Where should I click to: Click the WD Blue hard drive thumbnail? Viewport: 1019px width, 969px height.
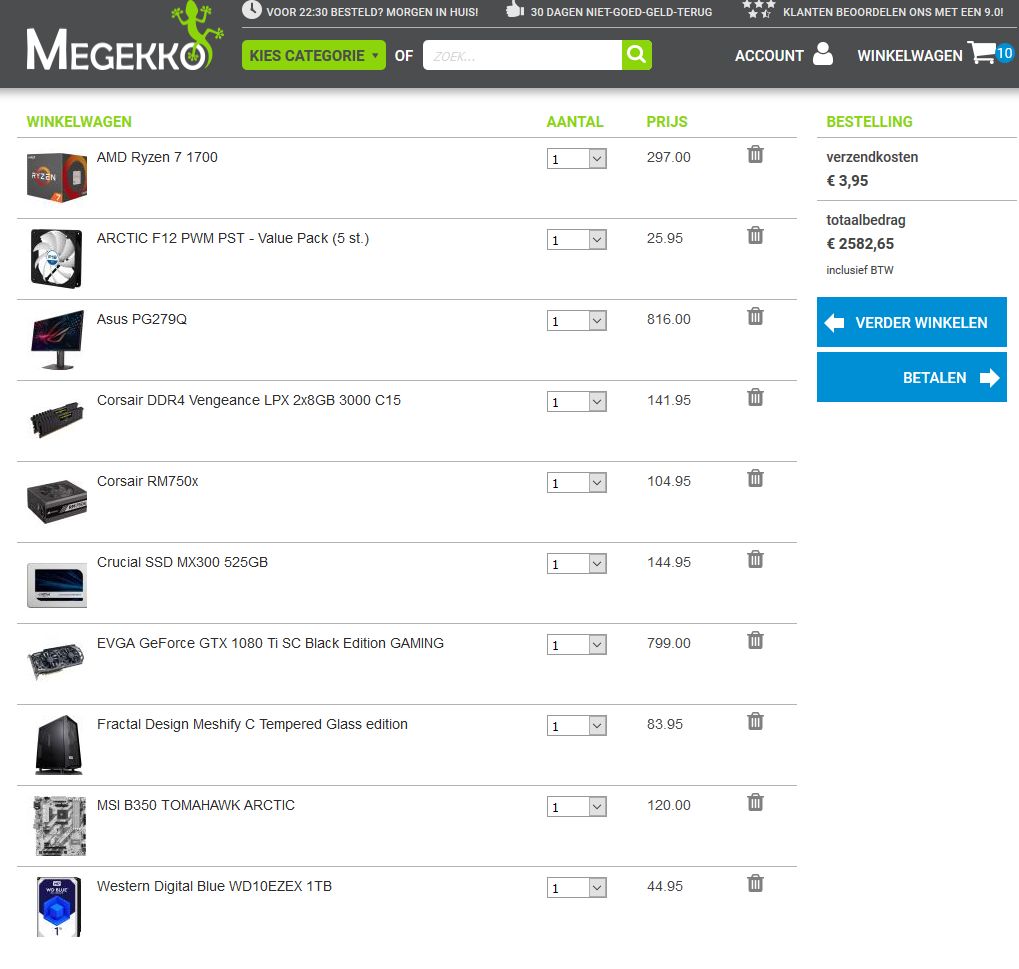click(x=58, y=907)
